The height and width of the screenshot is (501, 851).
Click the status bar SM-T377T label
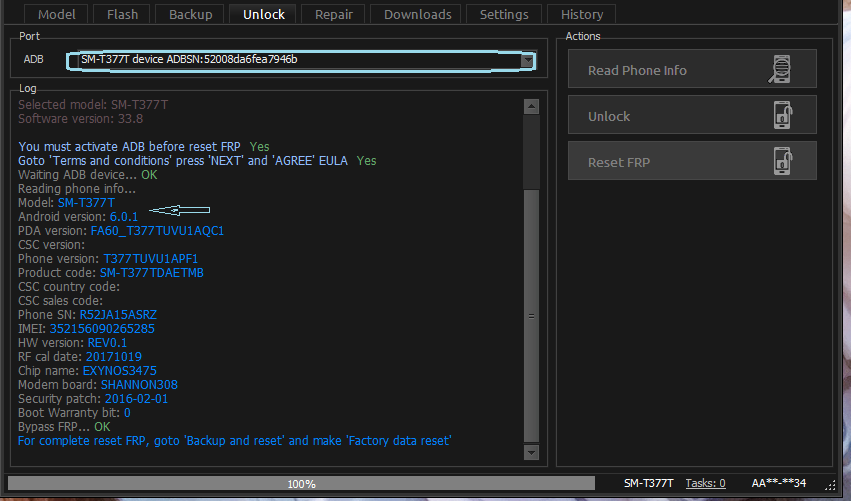click(649, 483)
